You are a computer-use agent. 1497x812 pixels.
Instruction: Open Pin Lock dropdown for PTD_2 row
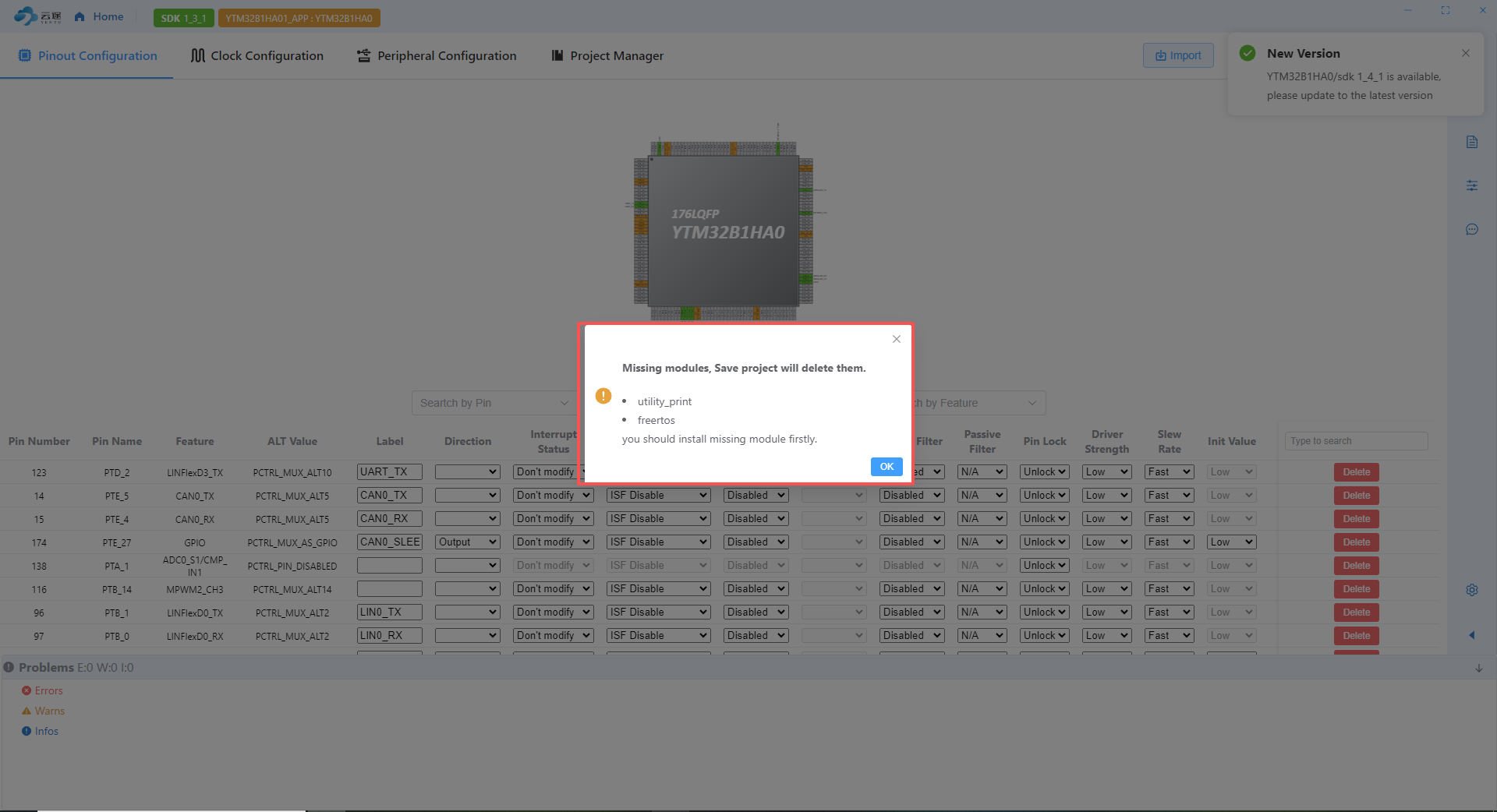coord(1045,472)
